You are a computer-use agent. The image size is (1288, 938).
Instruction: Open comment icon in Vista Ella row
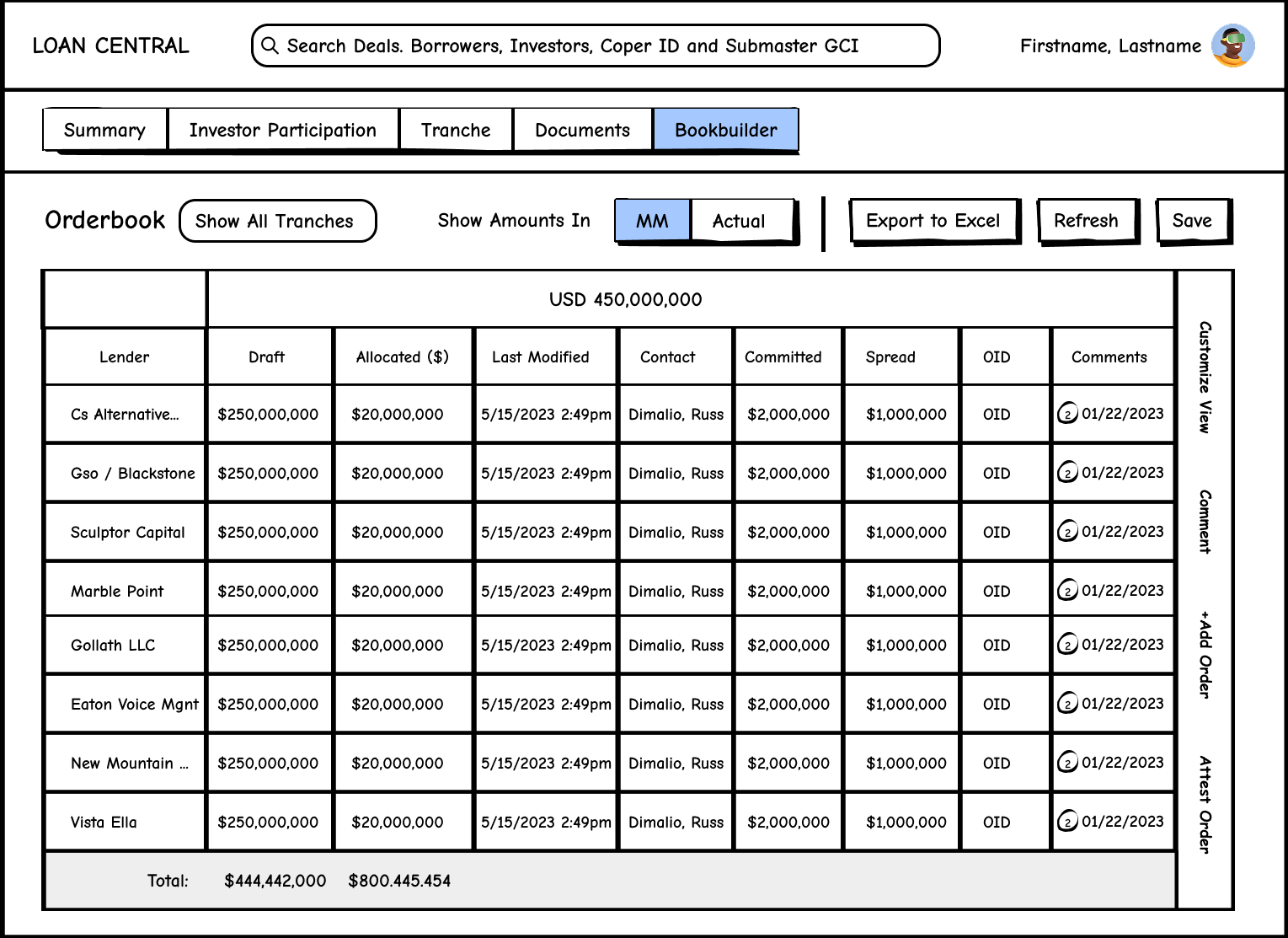point(1067,822)
